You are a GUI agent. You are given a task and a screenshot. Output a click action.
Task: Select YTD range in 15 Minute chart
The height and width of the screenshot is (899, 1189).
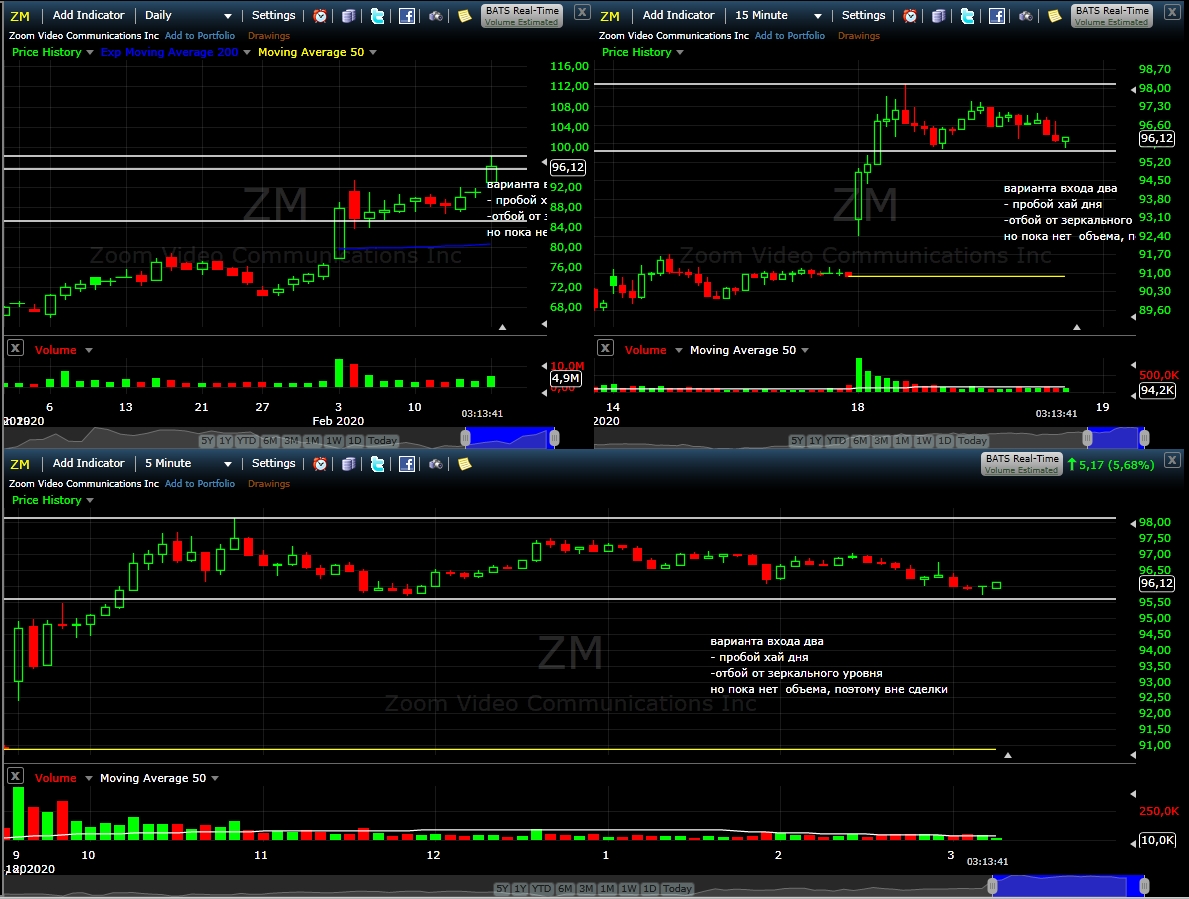point(836,440)
